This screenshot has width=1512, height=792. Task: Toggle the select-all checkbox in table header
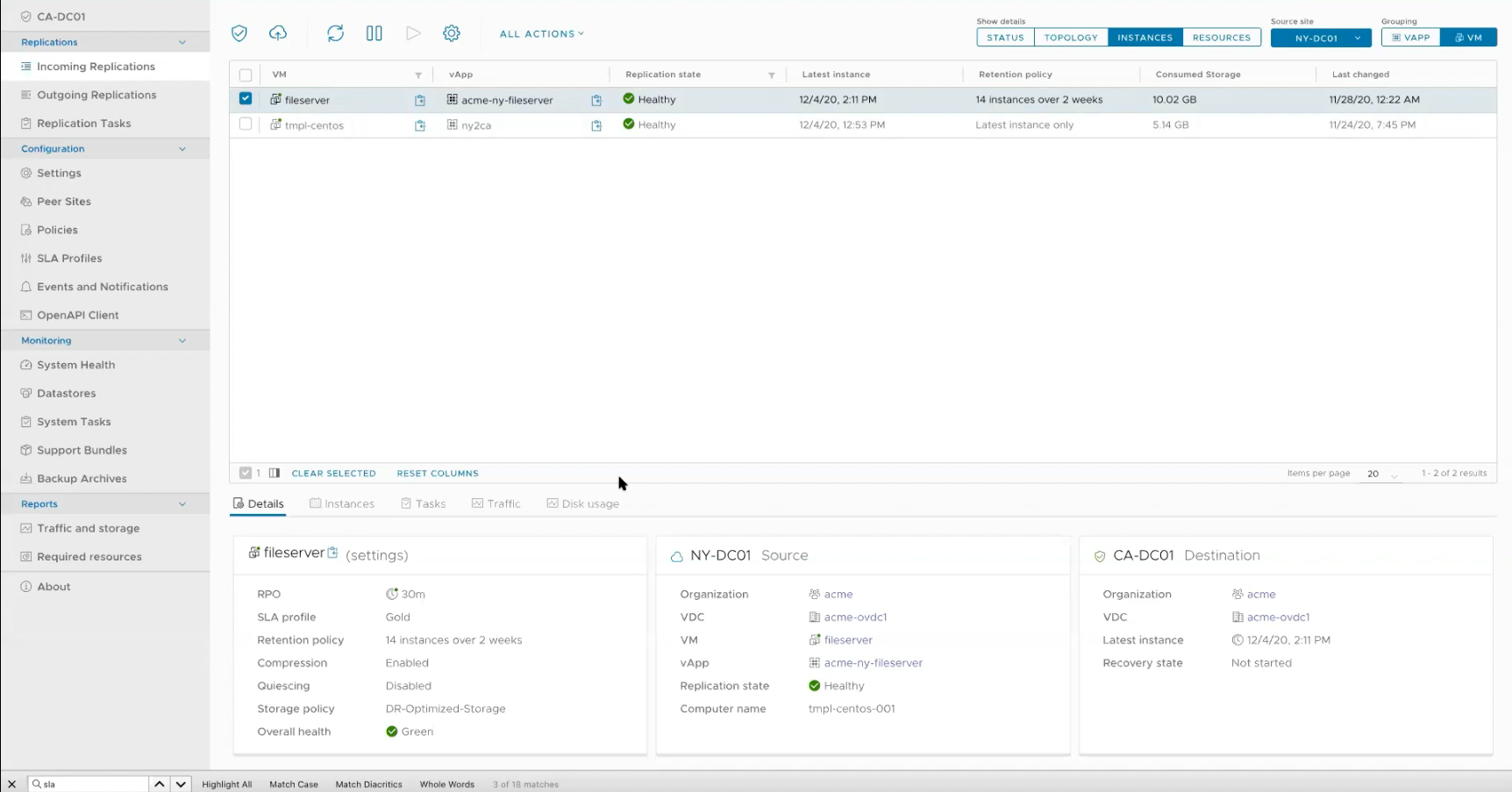coord(246,75)
